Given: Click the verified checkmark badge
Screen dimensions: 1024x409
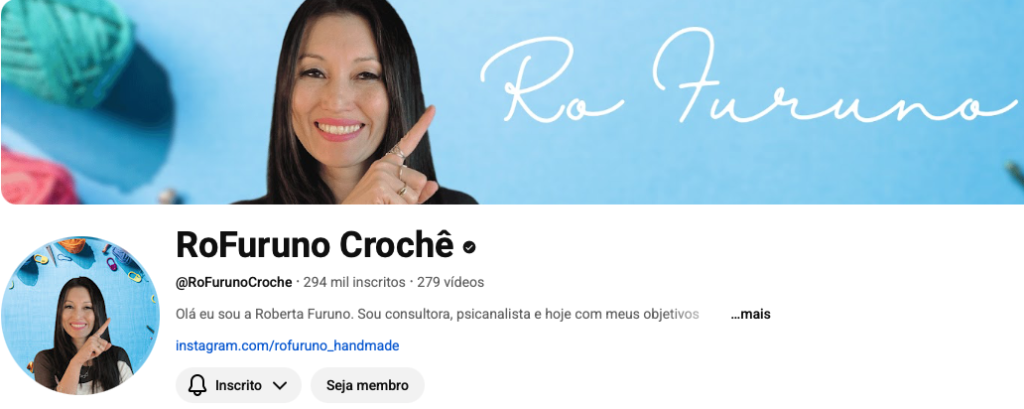Looking at the screenshot, I should [469, 248].
